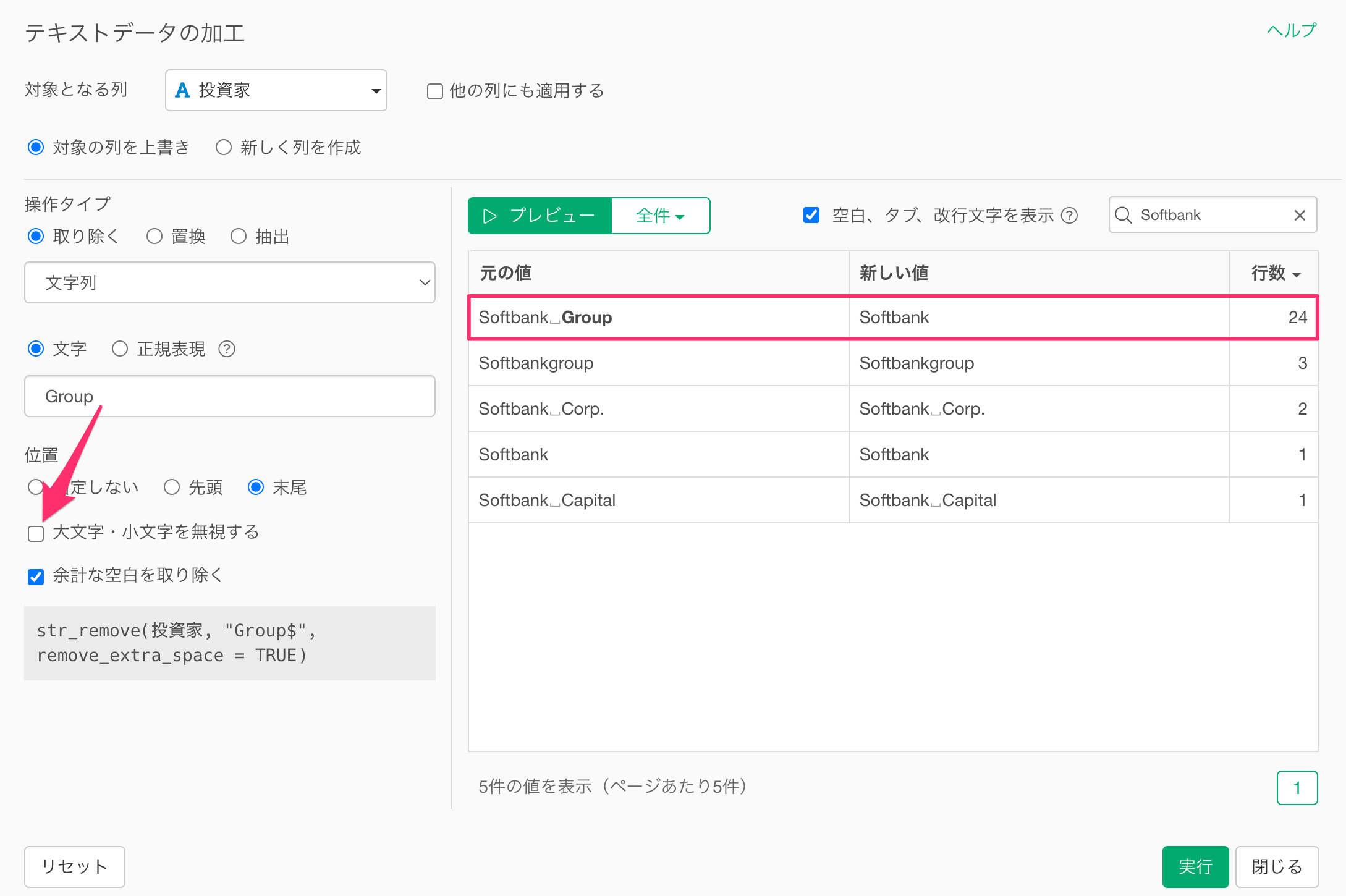
Task: Click the 閉じる button
Action: (x=1277, y=867)
